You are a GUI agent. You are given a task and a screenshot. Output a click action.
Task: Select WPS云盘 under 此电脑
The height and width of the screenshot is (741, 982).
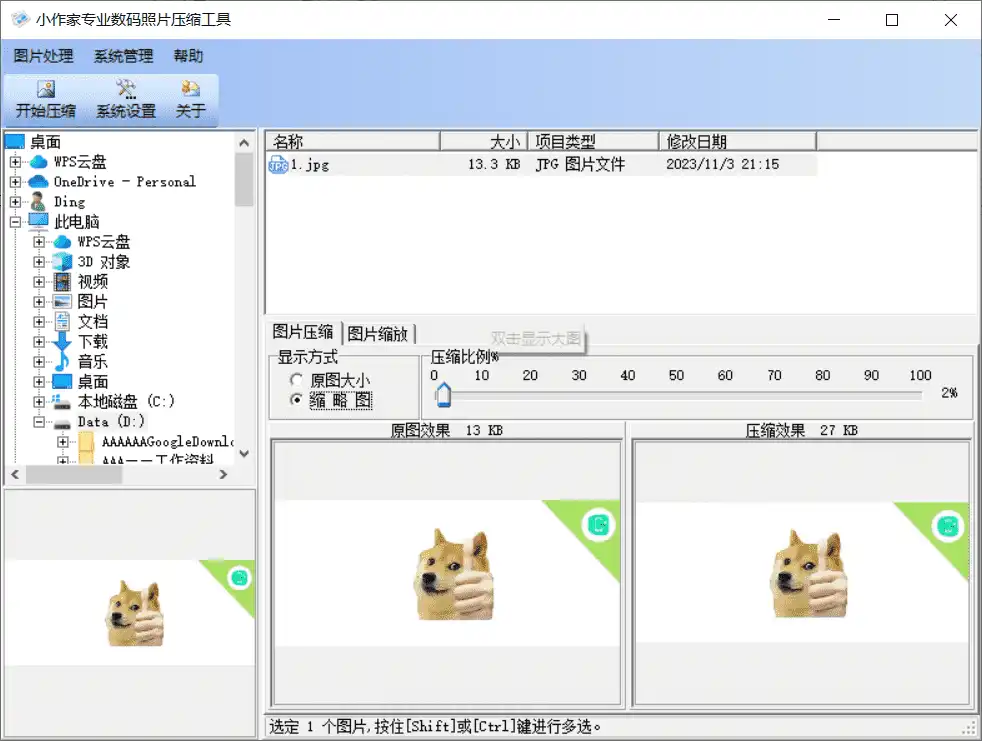click(104, 242)
